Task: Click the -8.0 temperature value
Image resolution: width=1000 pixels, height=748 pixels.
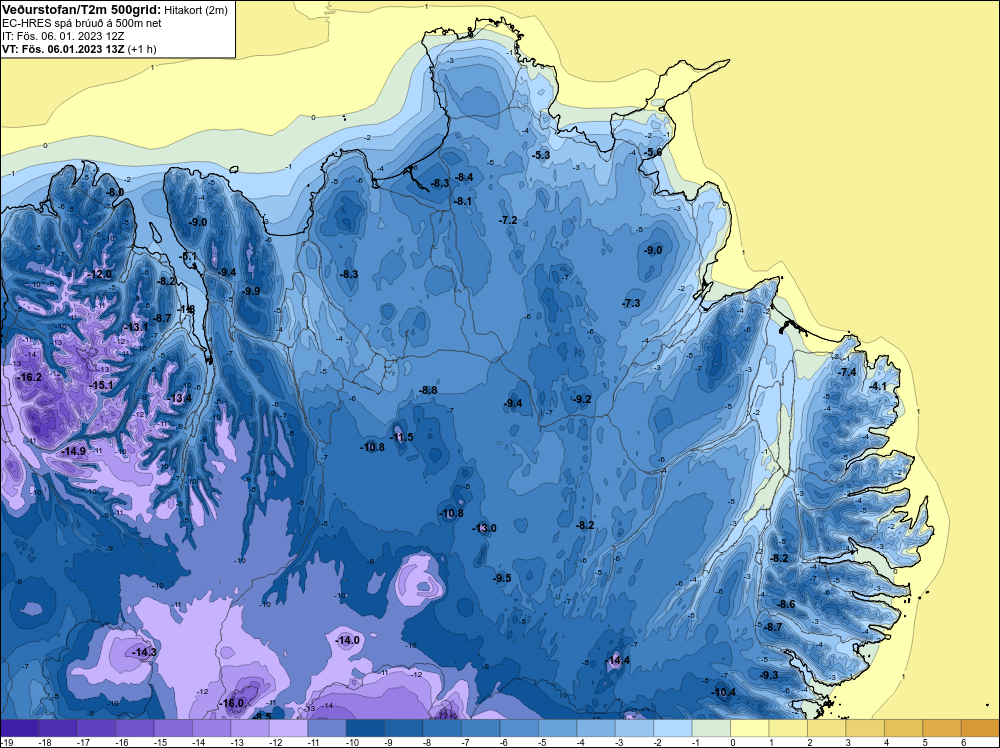Action: 115,192
